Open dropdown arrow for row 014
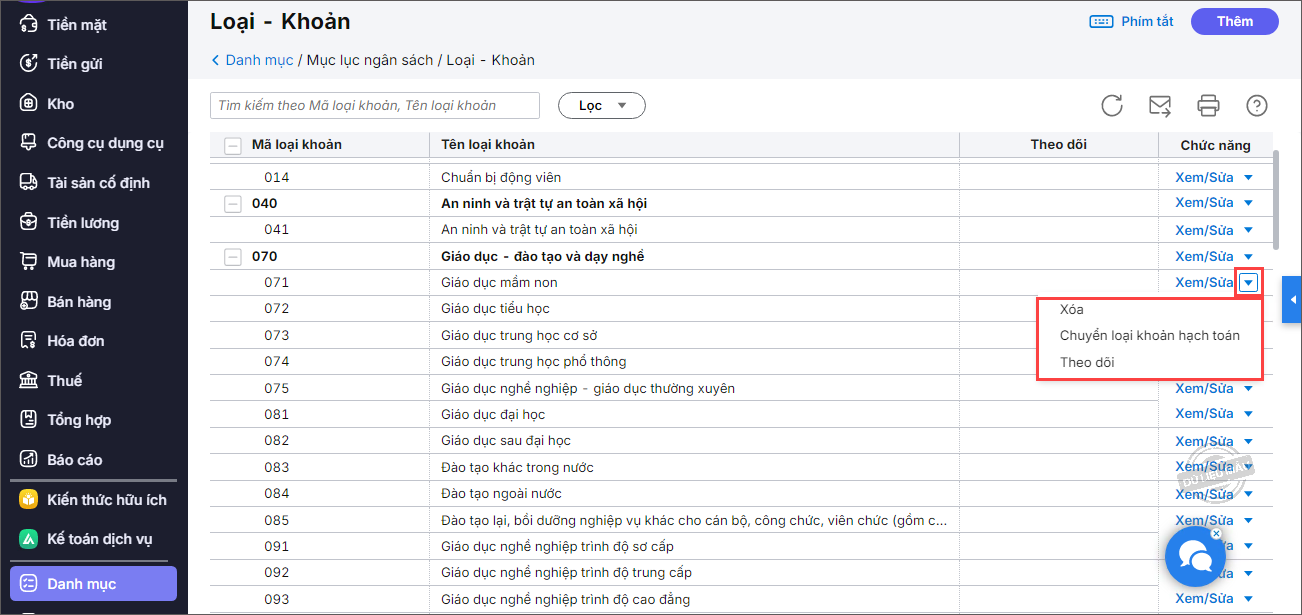 [x=1248, y=178]
